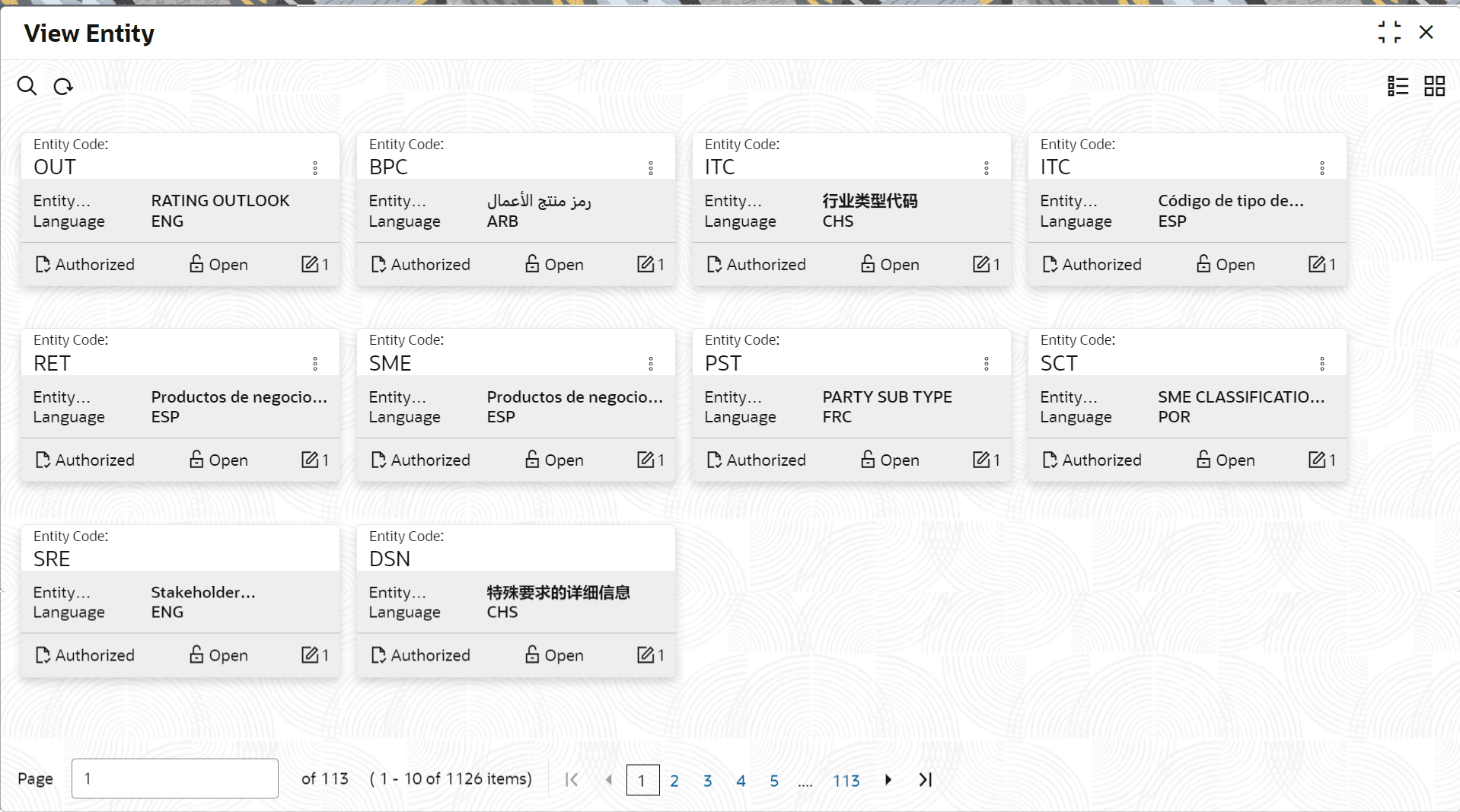Go to page 4
This screenshot has width=1460, height=812.
pyautogui.click(x=741, y=780)
